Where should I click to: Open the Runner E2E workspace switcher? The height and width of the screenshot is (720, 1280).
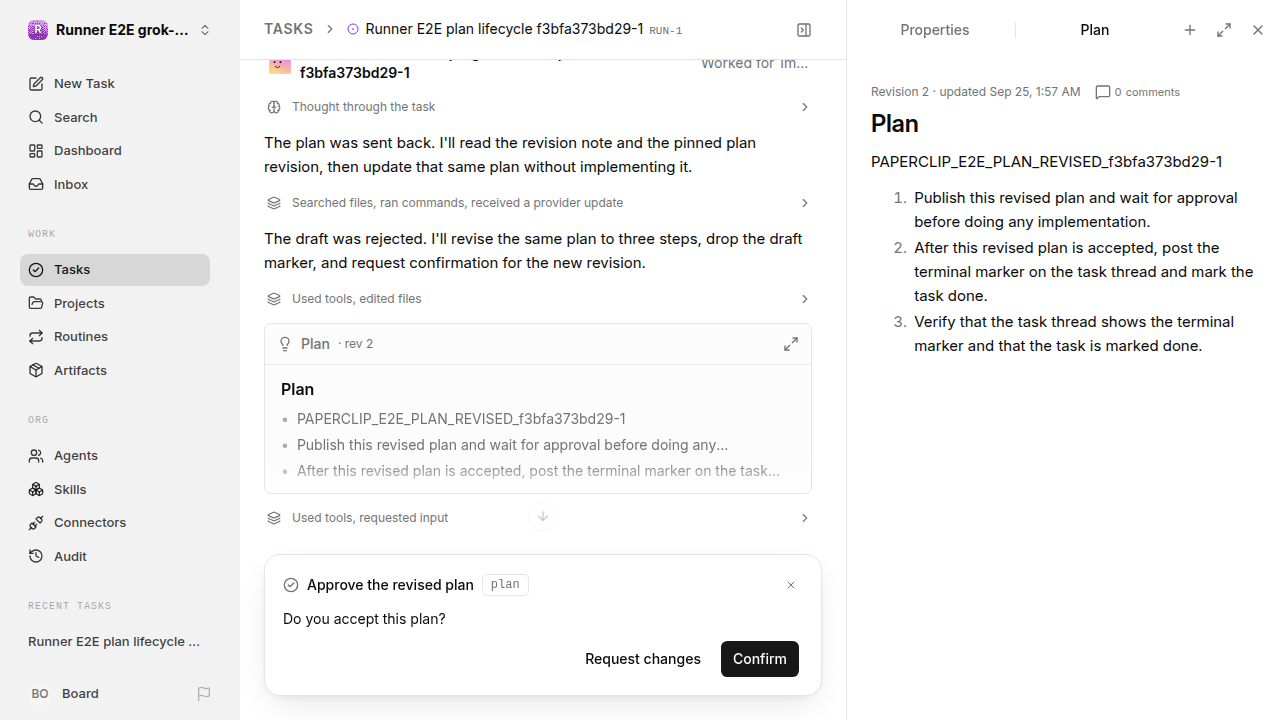coord(120,30)
